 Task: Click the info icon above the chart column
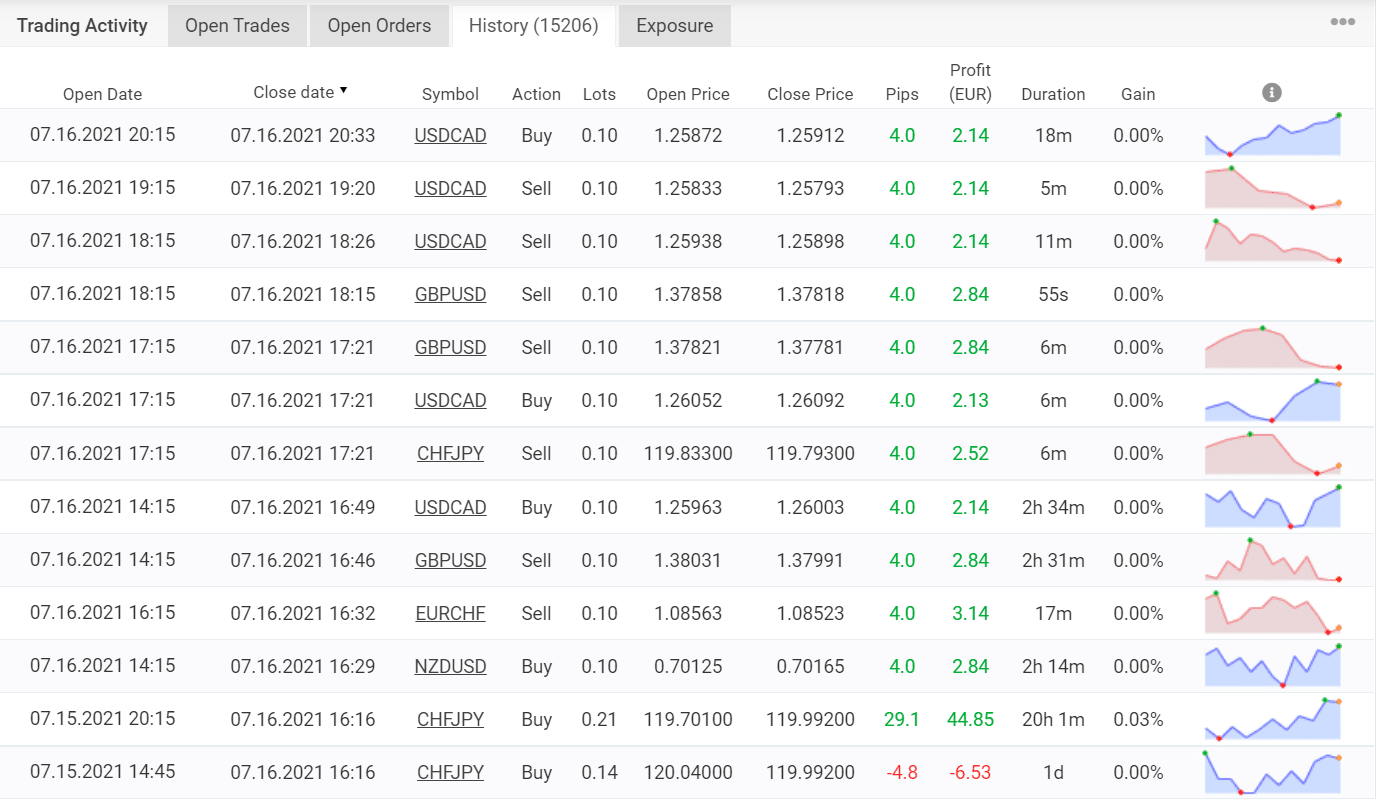coord(1271,92)
